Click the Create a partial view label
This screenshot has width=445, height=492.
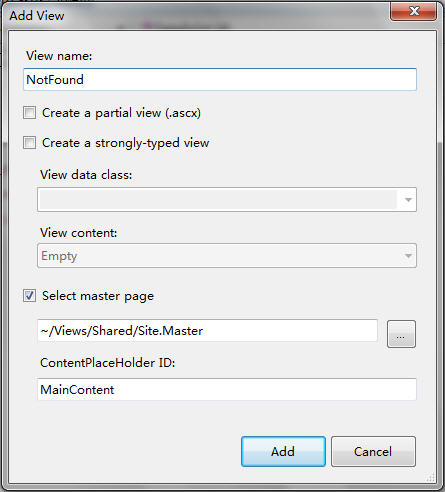(121, 113)
